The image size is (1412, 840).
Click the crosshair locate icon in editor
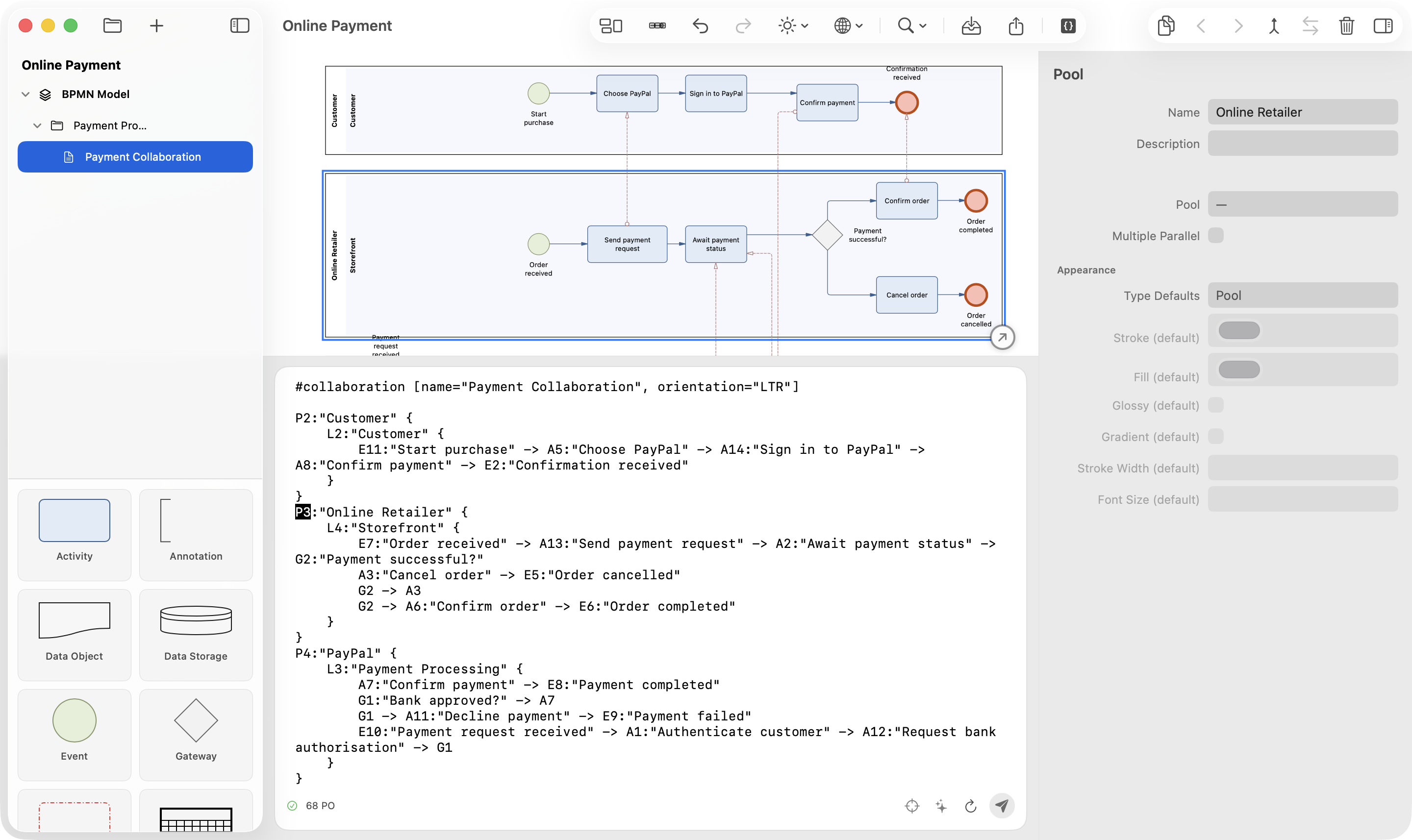pyautogui.click(x=911, y=806)
